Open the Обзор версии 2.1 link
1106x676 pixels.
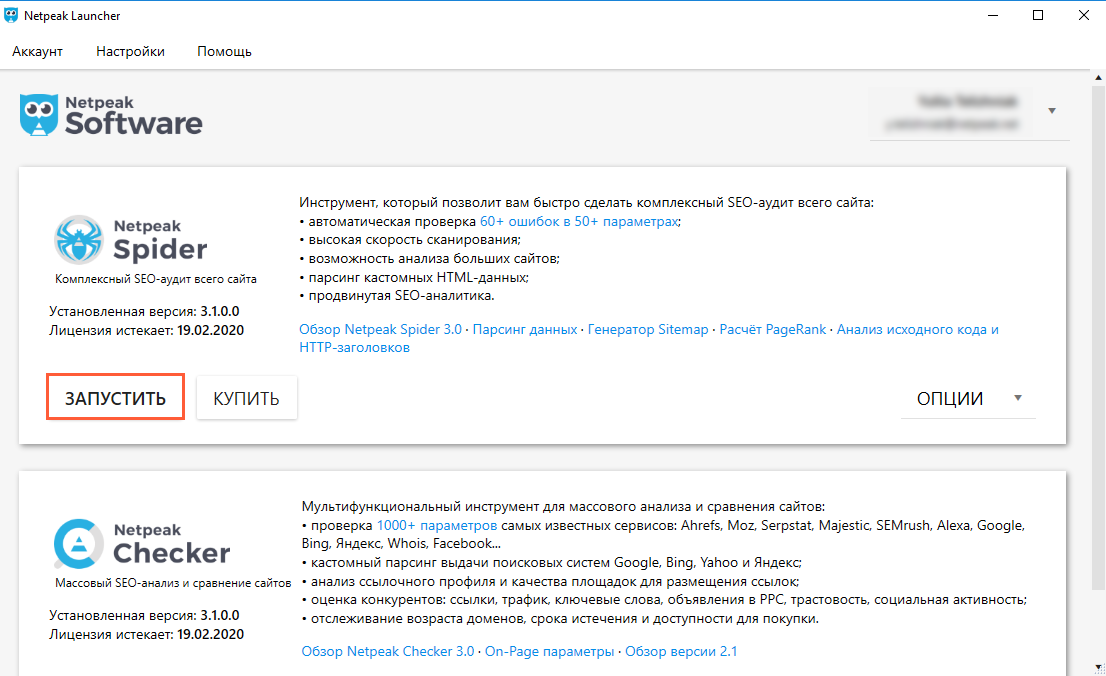pos(681,651)
